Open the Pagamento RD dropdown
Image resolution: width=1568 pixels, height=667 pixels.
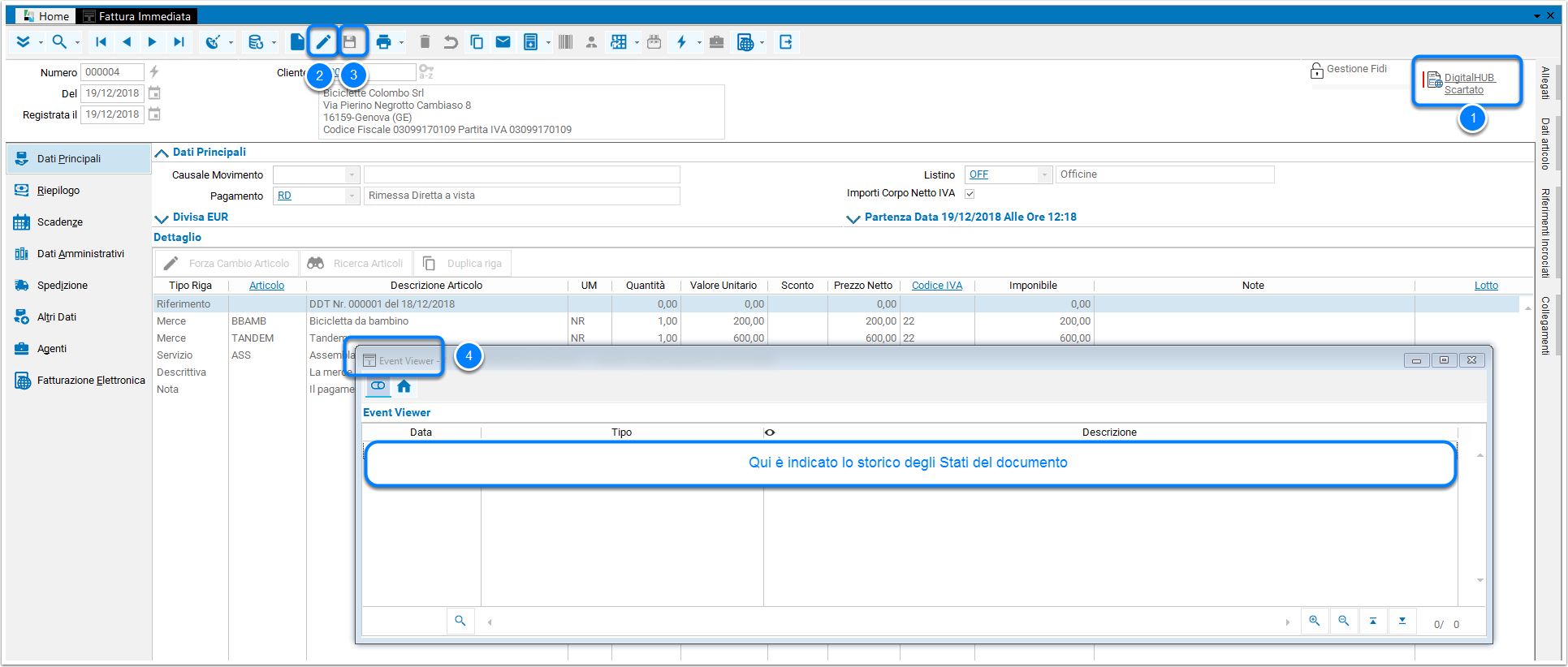pyautogui.click(x=352, y=196)
